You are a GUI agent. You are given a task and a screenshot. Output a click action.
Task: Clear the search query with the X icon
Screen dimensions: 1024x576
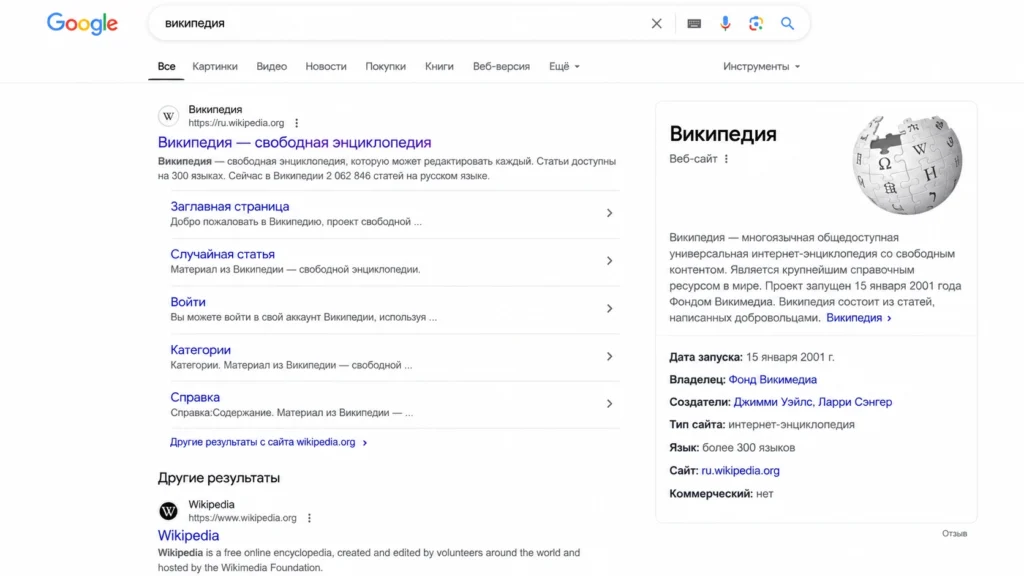(x=656, y=24)
